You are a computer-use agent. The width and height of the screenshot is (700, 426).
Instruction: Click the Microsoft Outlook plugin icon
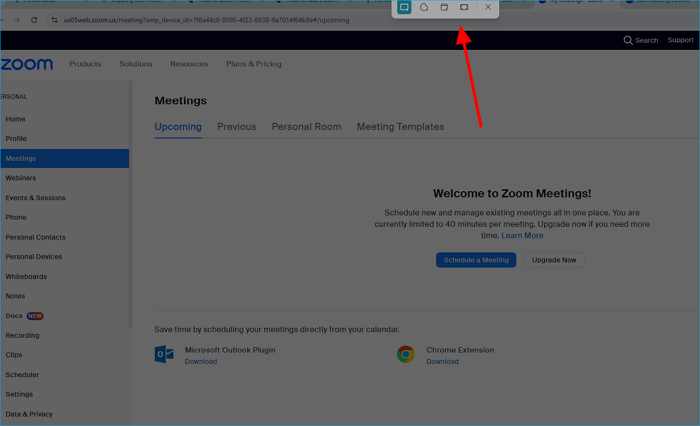point(164,355)
